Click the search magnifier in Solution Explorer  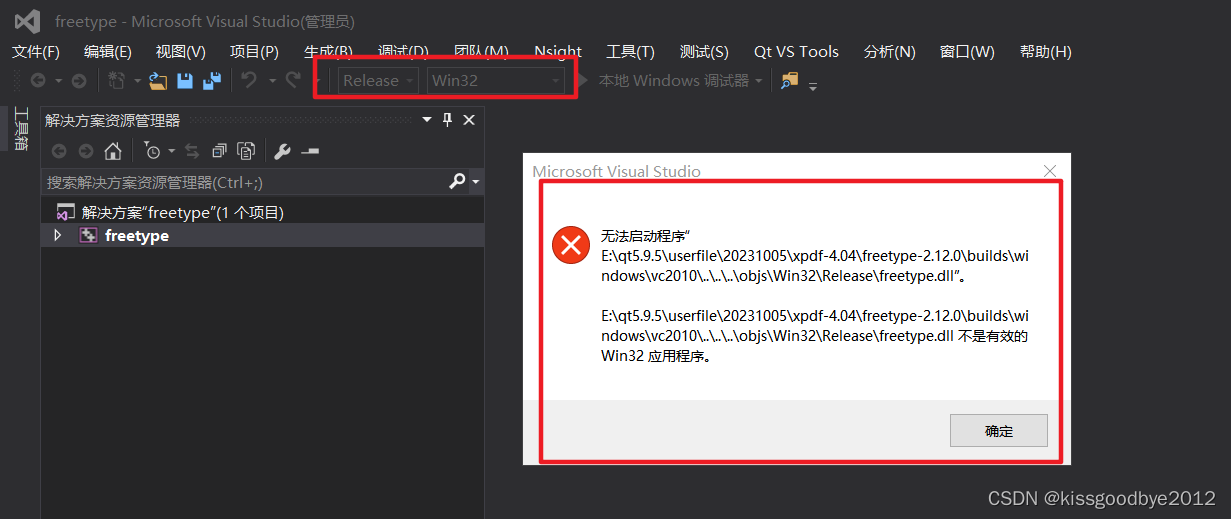tap(457, 182)
